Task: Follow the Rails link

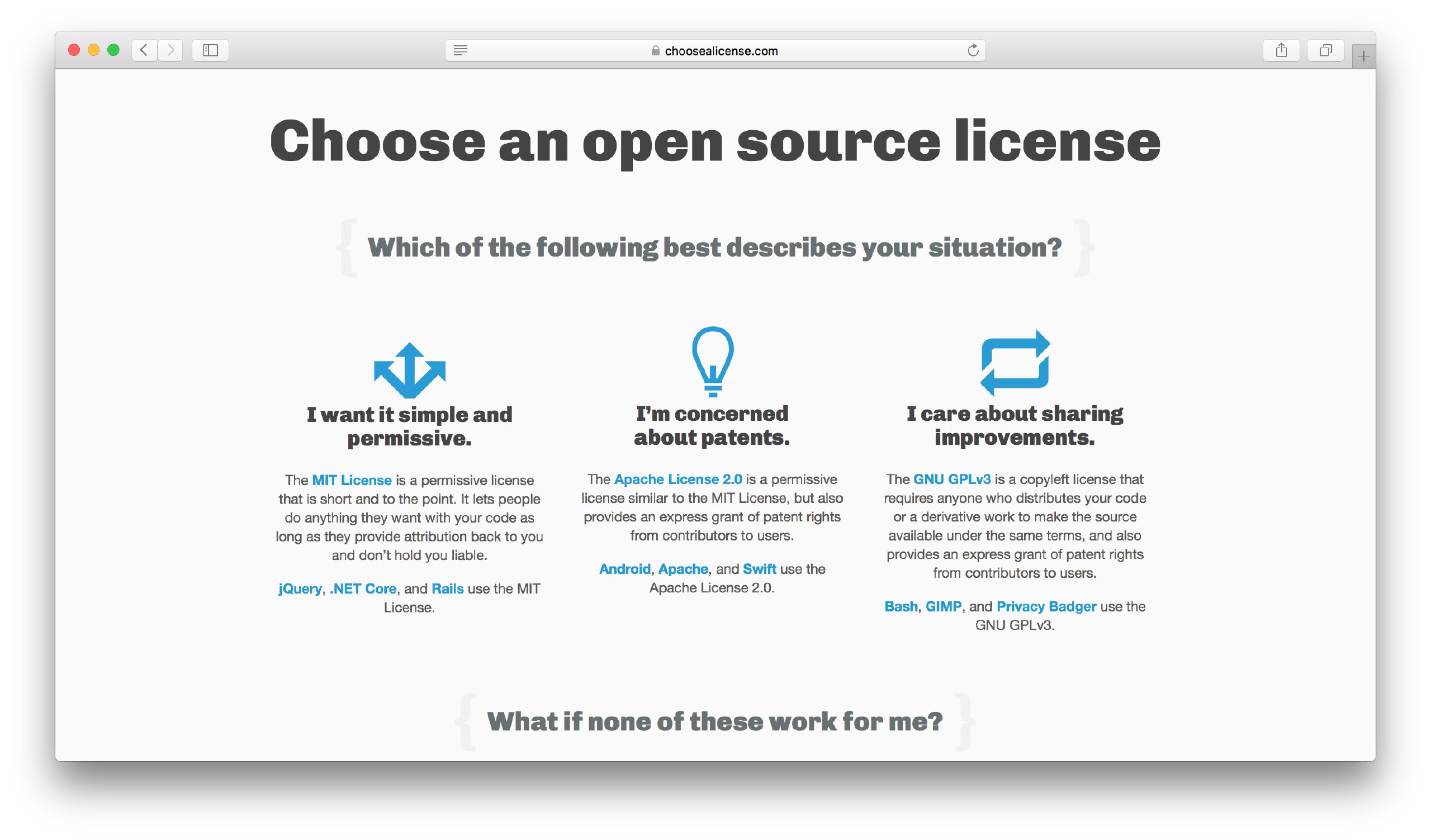Action: tap(448, 589)
